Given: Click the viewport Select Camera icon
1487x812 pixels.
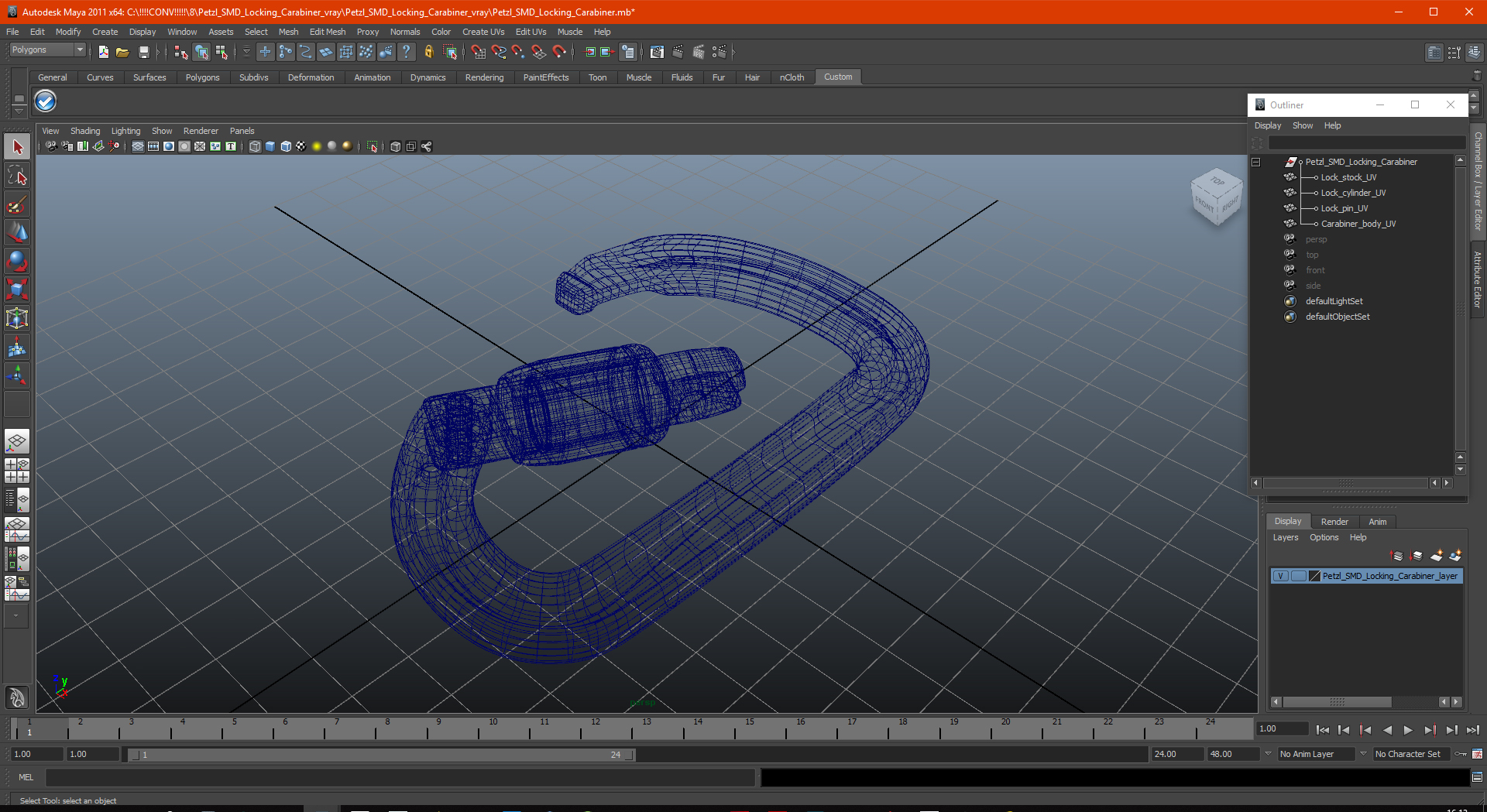Looking at the screenshot, I should 51,146.
